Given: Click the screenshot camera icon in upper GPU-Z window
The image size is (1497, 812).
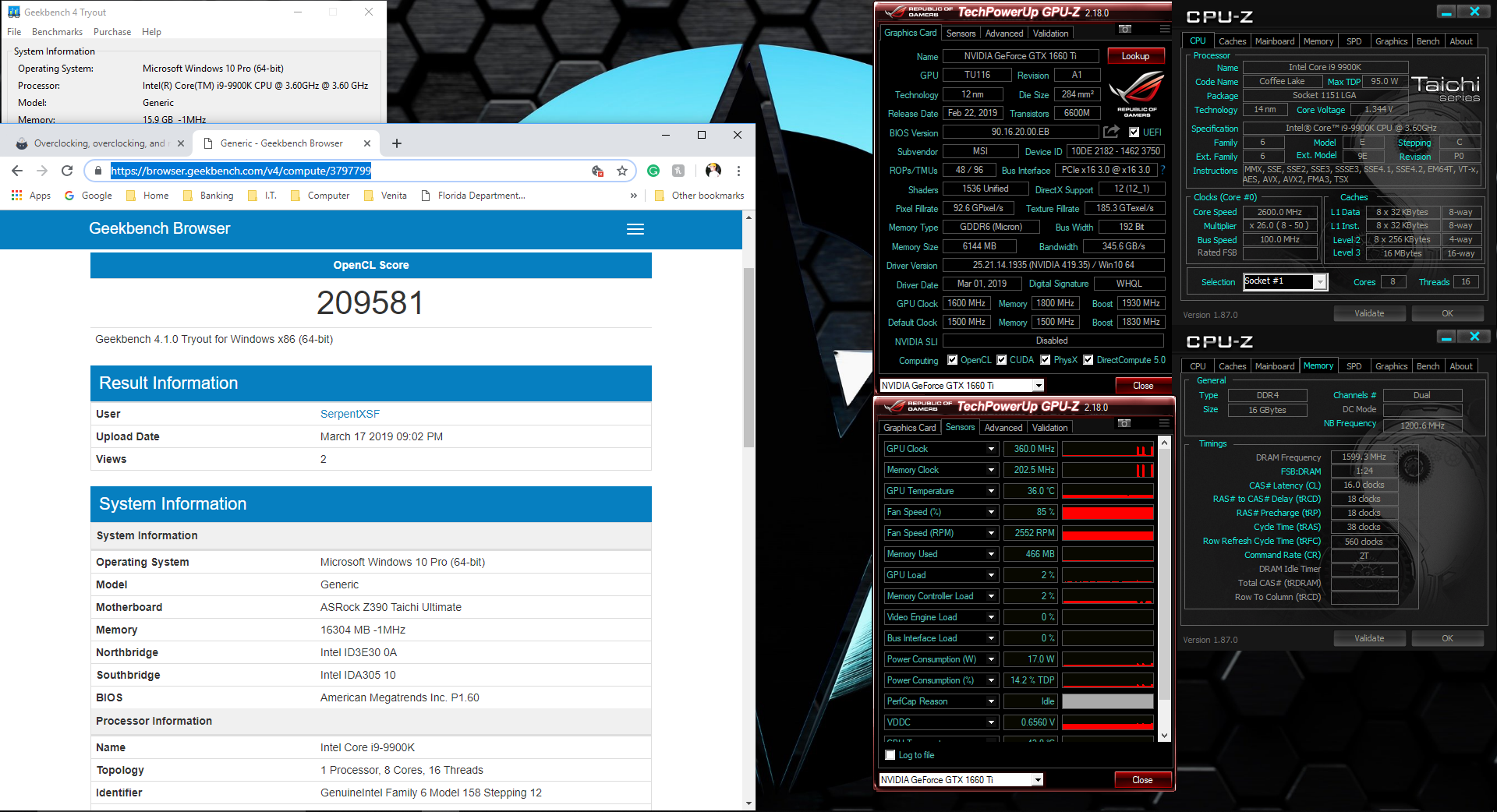Looking at the screenshot, I should pos(1124,29).
